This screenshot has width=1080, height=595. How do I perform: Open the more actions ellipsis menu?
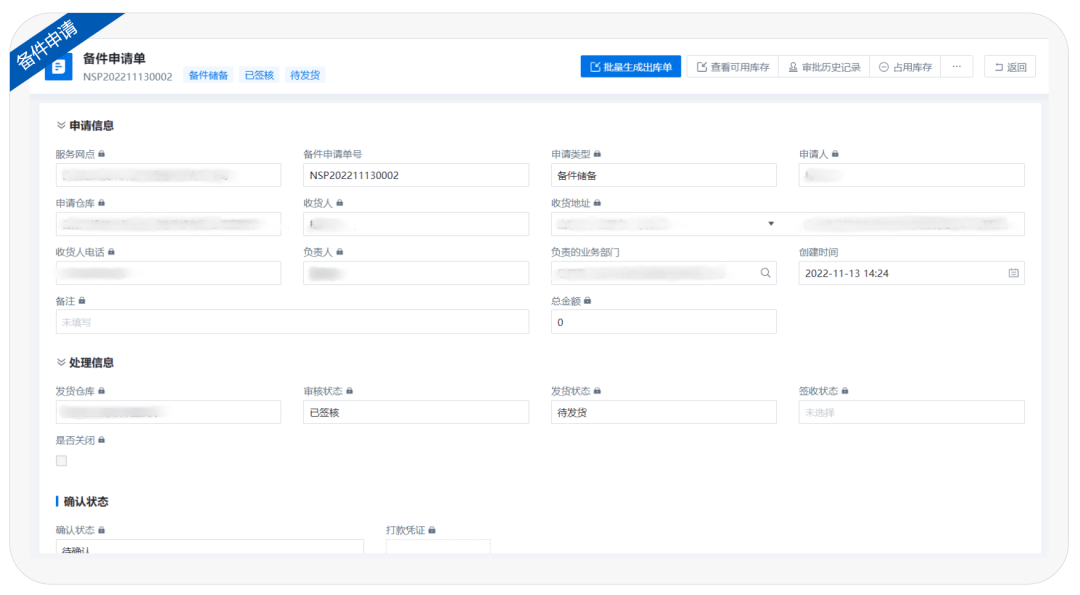coord(957,67)
